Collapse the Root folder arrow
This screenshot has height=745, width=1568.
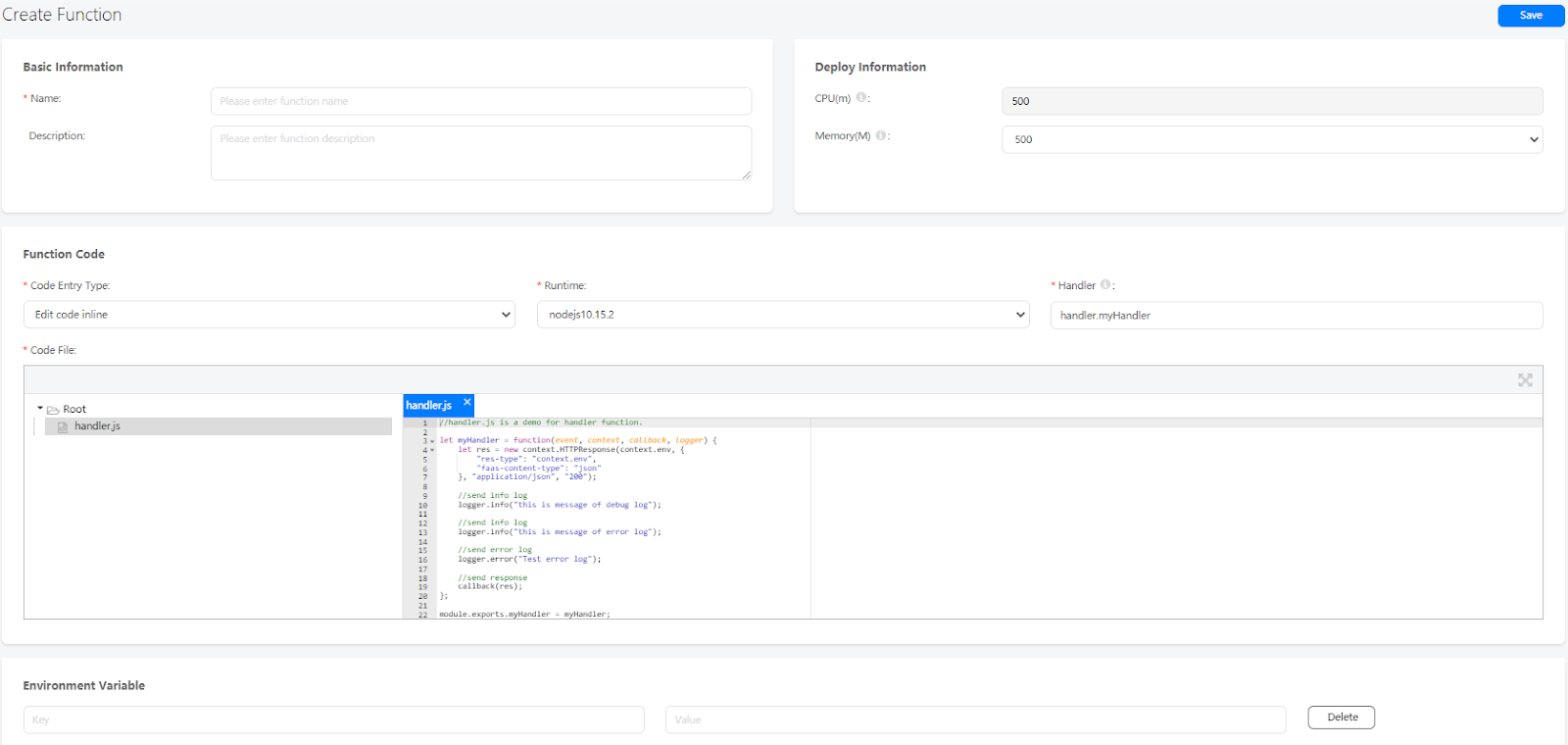pos(40,408)
